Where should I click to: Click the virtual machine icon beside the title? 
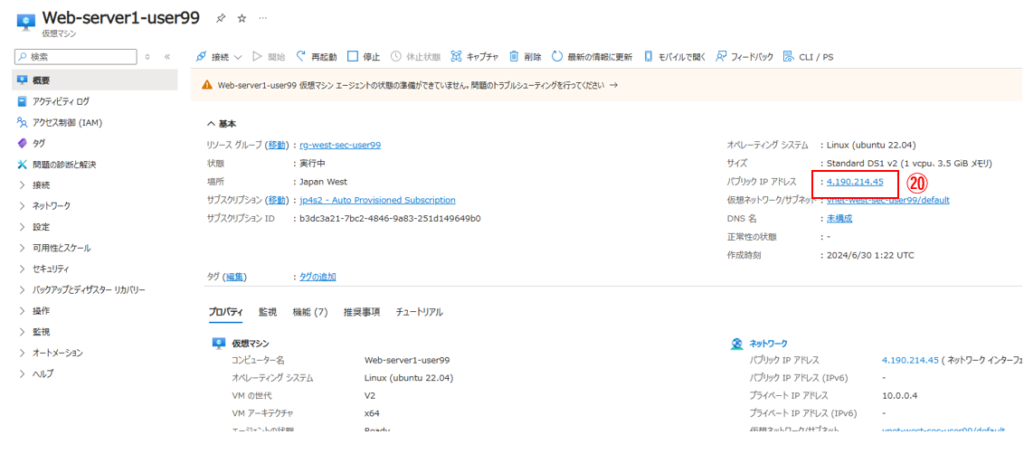[26, 22]
